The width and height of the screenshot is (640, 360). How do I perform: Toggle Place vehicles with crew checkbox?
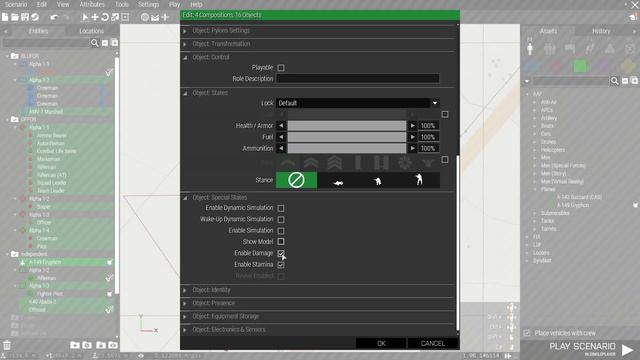click(527, 333)
